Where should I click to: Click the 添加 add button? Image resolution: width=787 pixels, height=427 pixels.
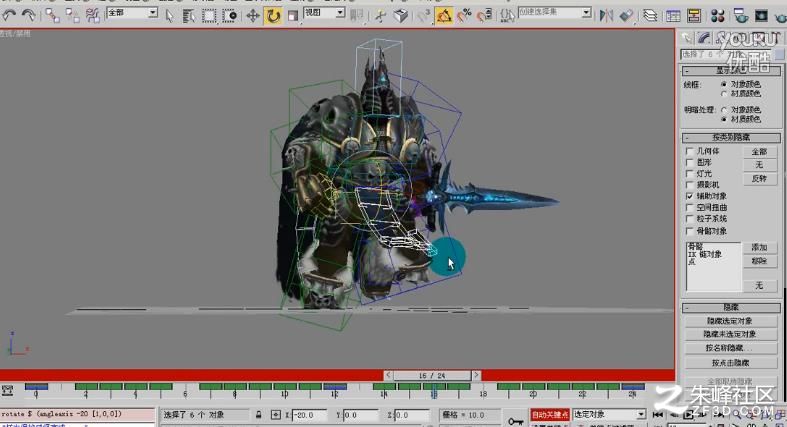point(759,247)
